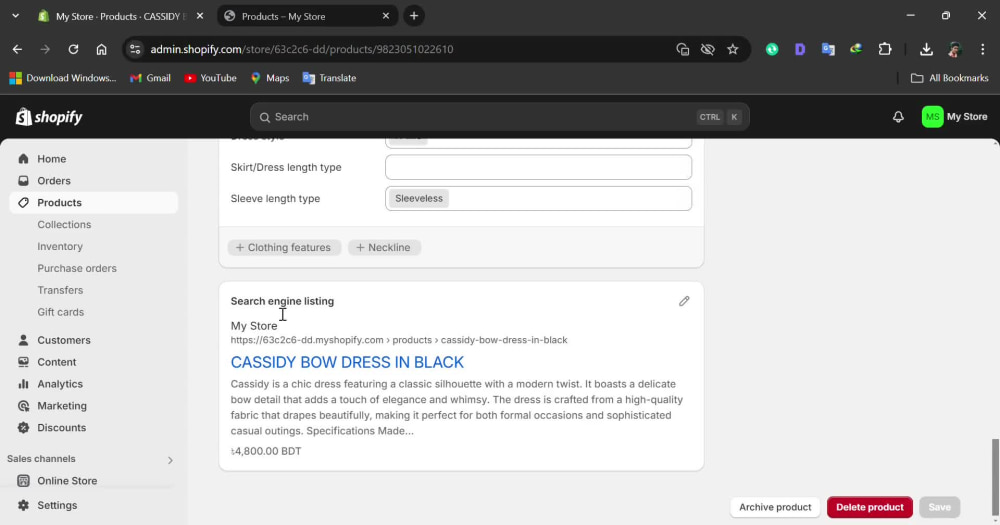Click the Archive product button
Viewport: 1000px width, 525px height.
pyautogui.click(x=775, y=507)
